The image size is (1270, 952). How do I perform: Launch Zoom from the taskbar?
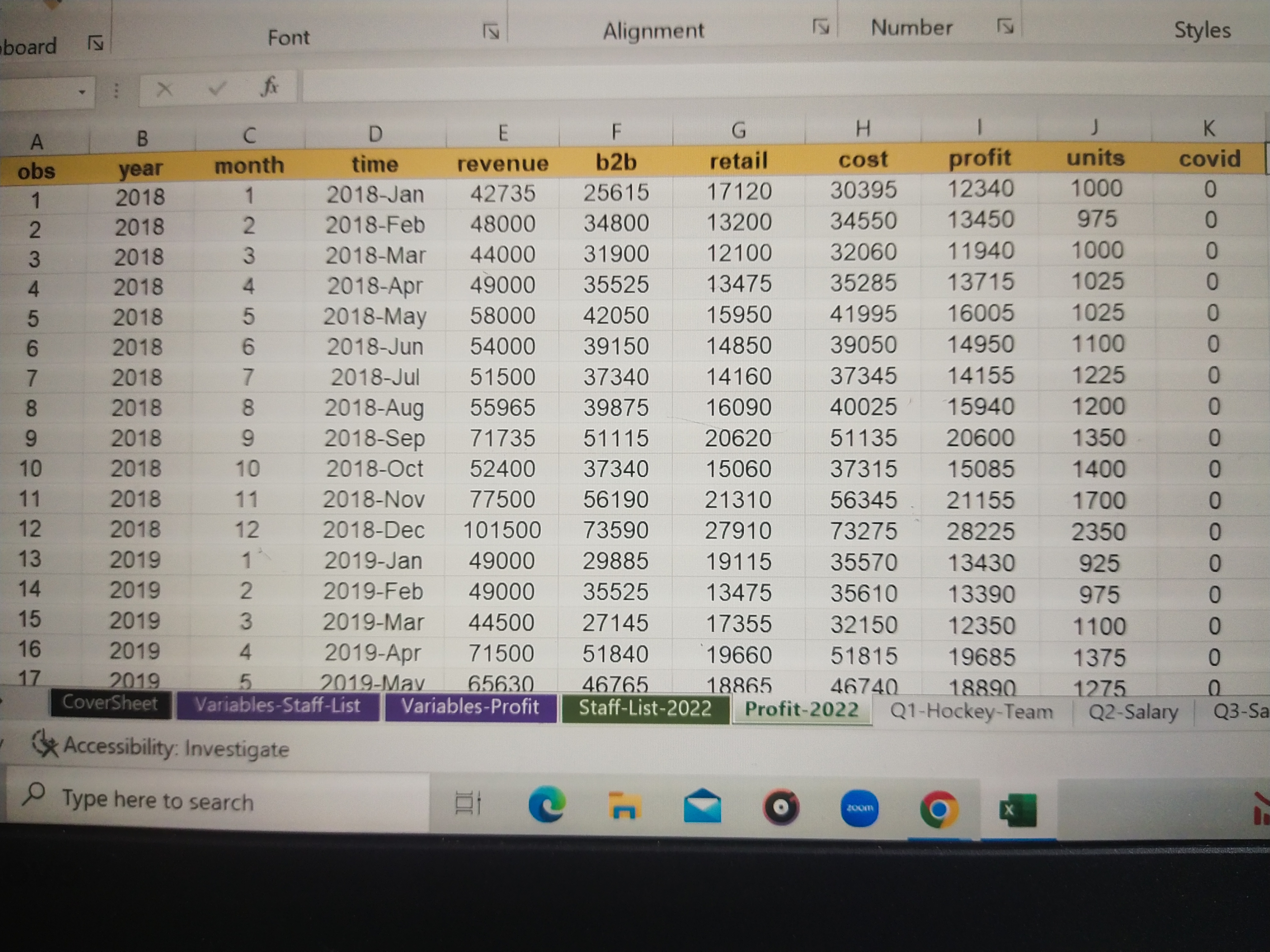pos(859,808)
